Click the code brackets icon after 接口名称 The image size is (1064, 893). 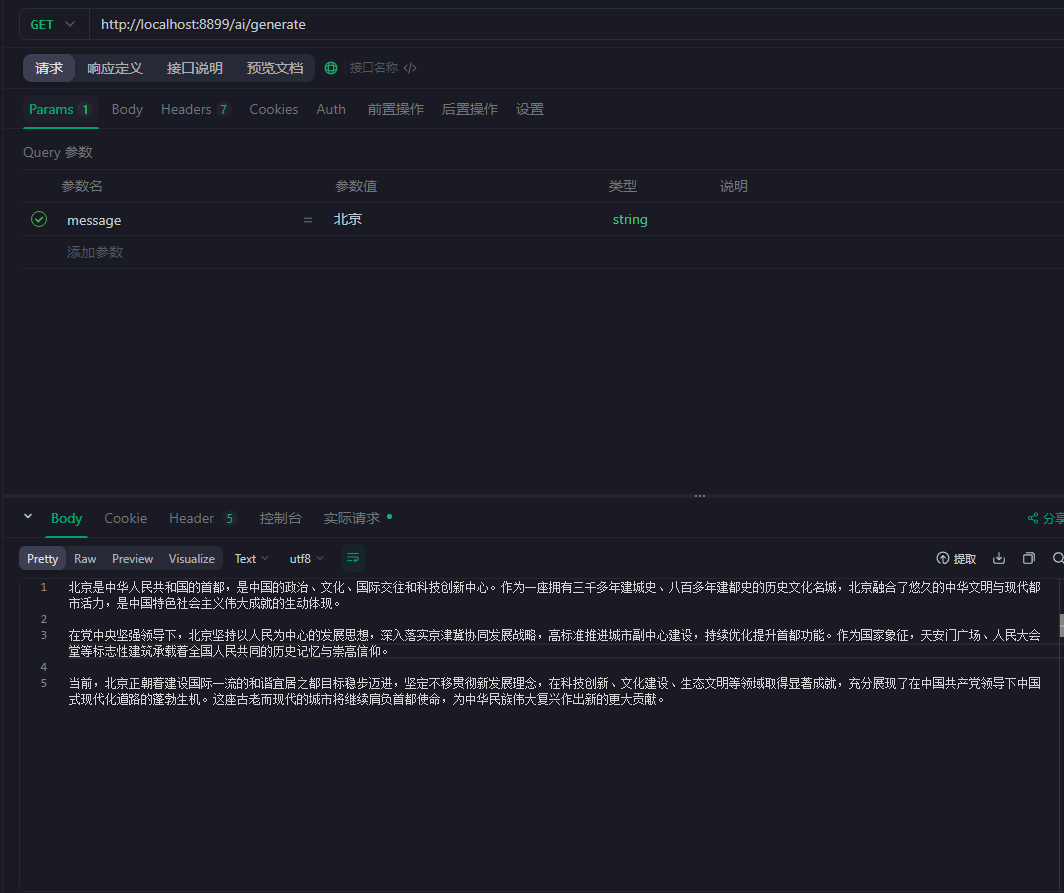(x=410, y=68)
